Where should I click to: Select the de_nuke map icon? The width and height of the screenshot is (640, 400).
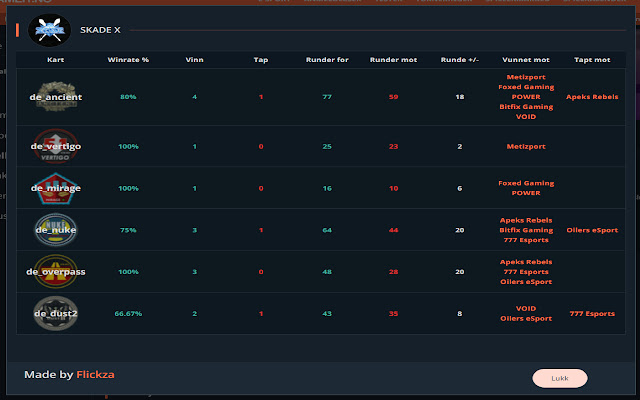pyautogui.click(x=56, y=230)
